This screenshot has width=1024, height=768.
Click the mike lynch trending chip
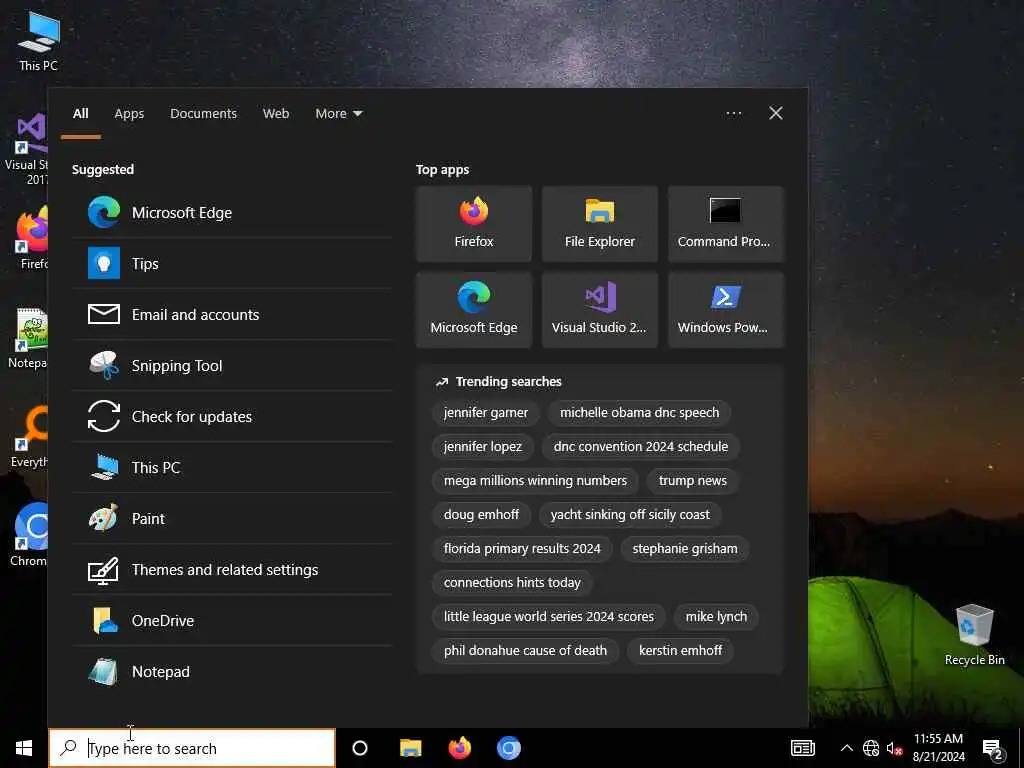(716, 616)
